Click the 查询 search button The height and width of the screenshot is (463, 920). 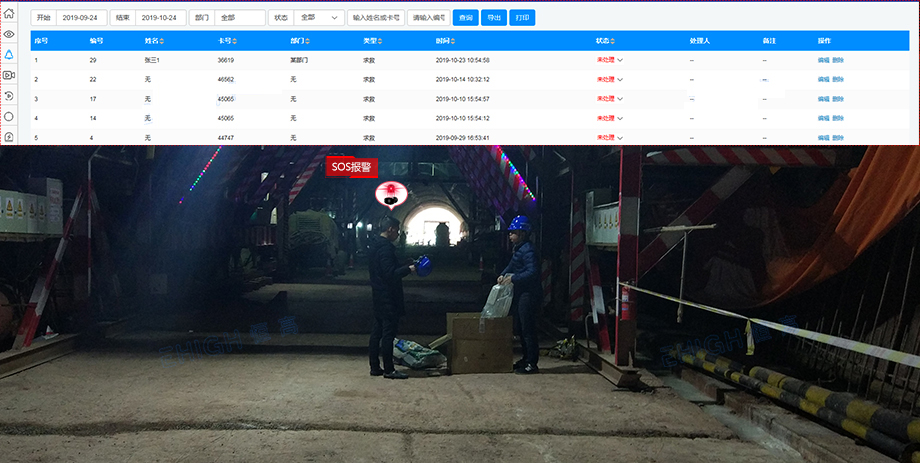465,18
